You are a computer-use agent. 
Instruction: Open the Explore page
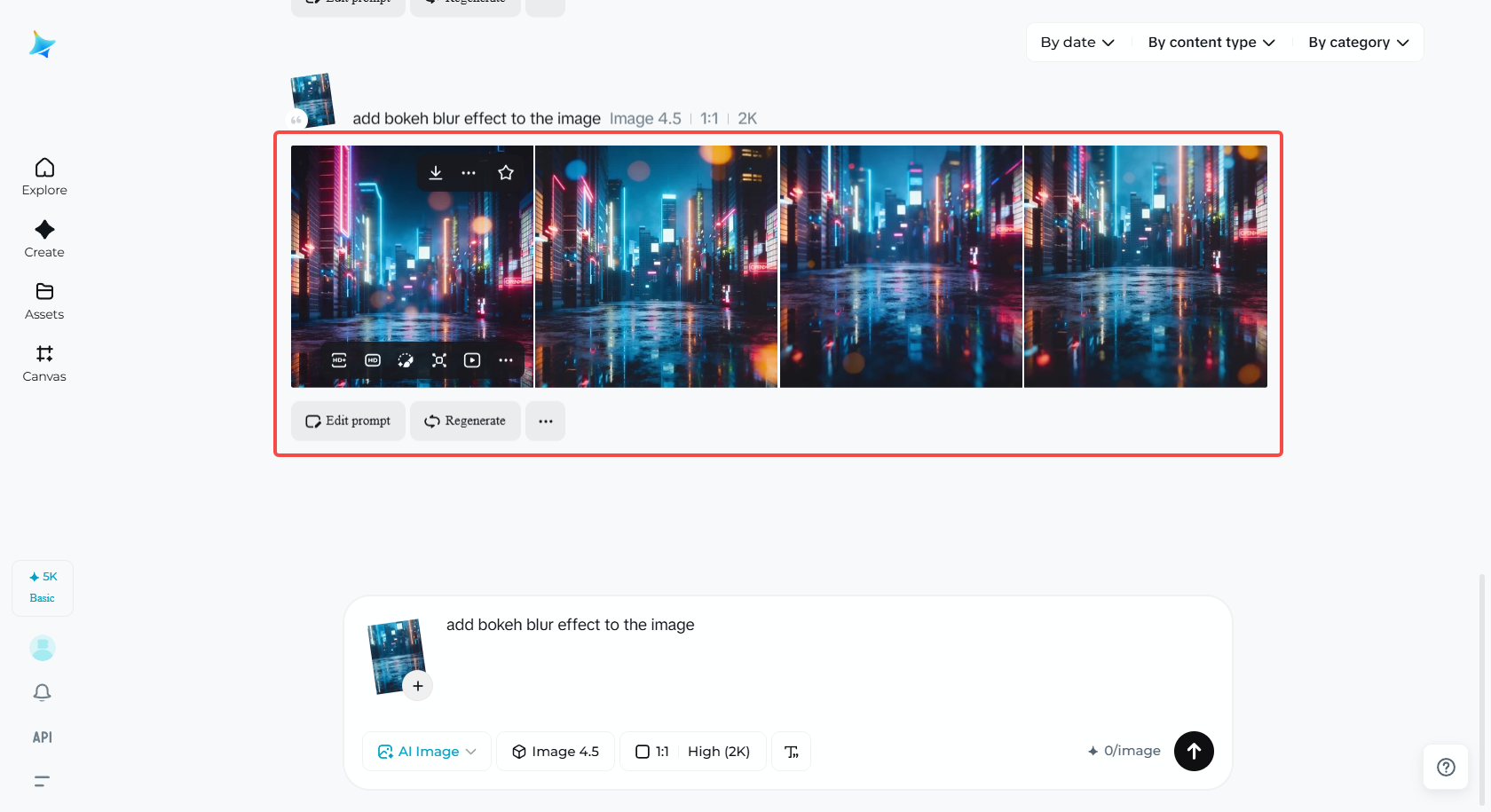point(44,177)
